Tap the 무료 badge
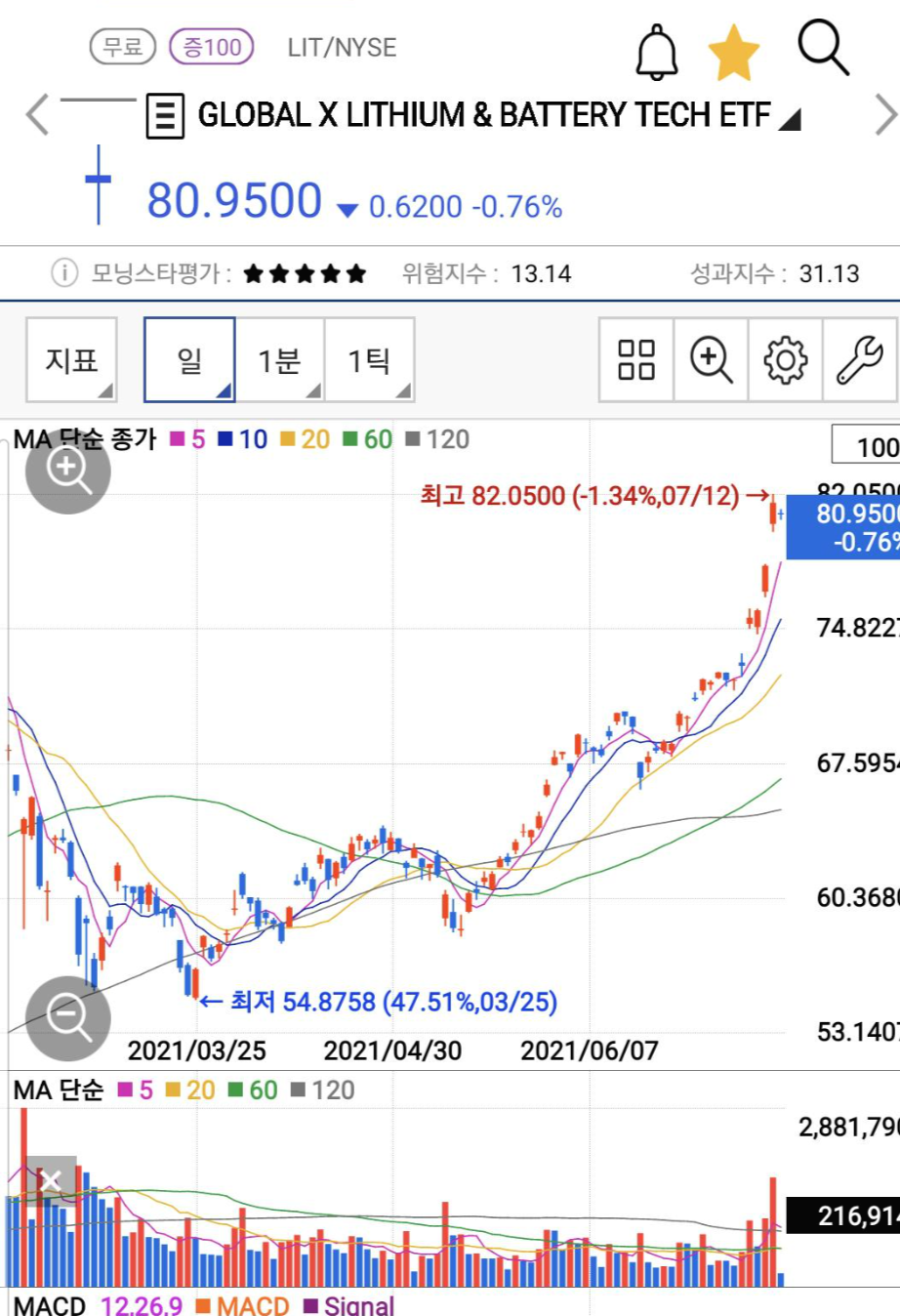 click(123, 47)
